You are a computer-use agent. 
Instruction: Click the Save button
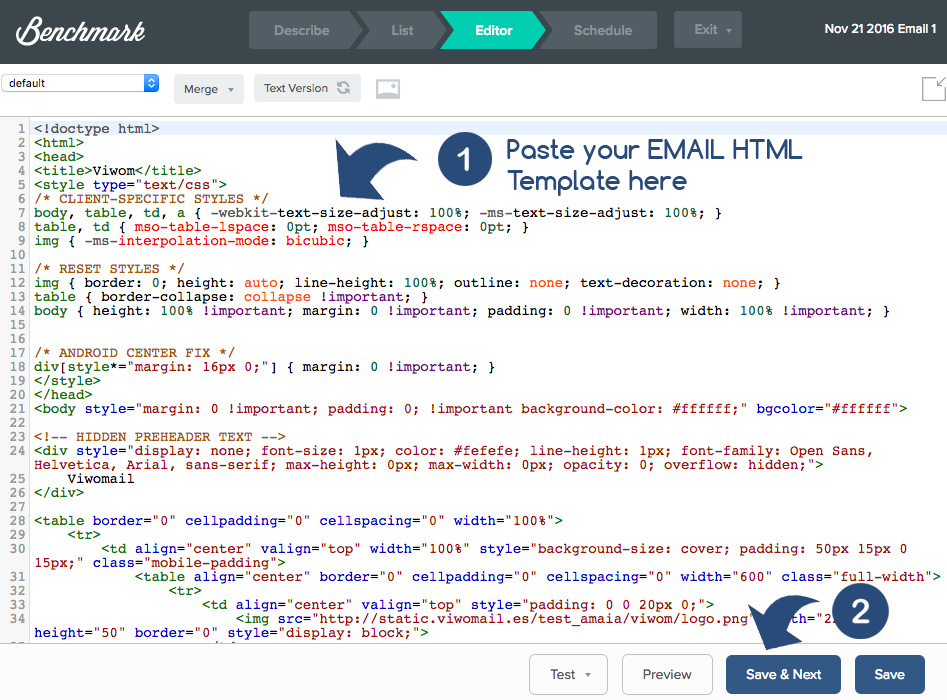[889, 674]
